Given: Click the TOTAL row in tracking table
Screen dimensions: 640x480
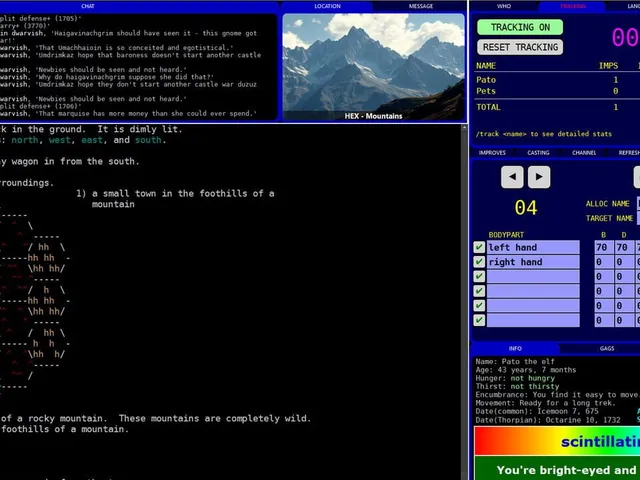Looking at the screenshot, I should coord(557,107).
